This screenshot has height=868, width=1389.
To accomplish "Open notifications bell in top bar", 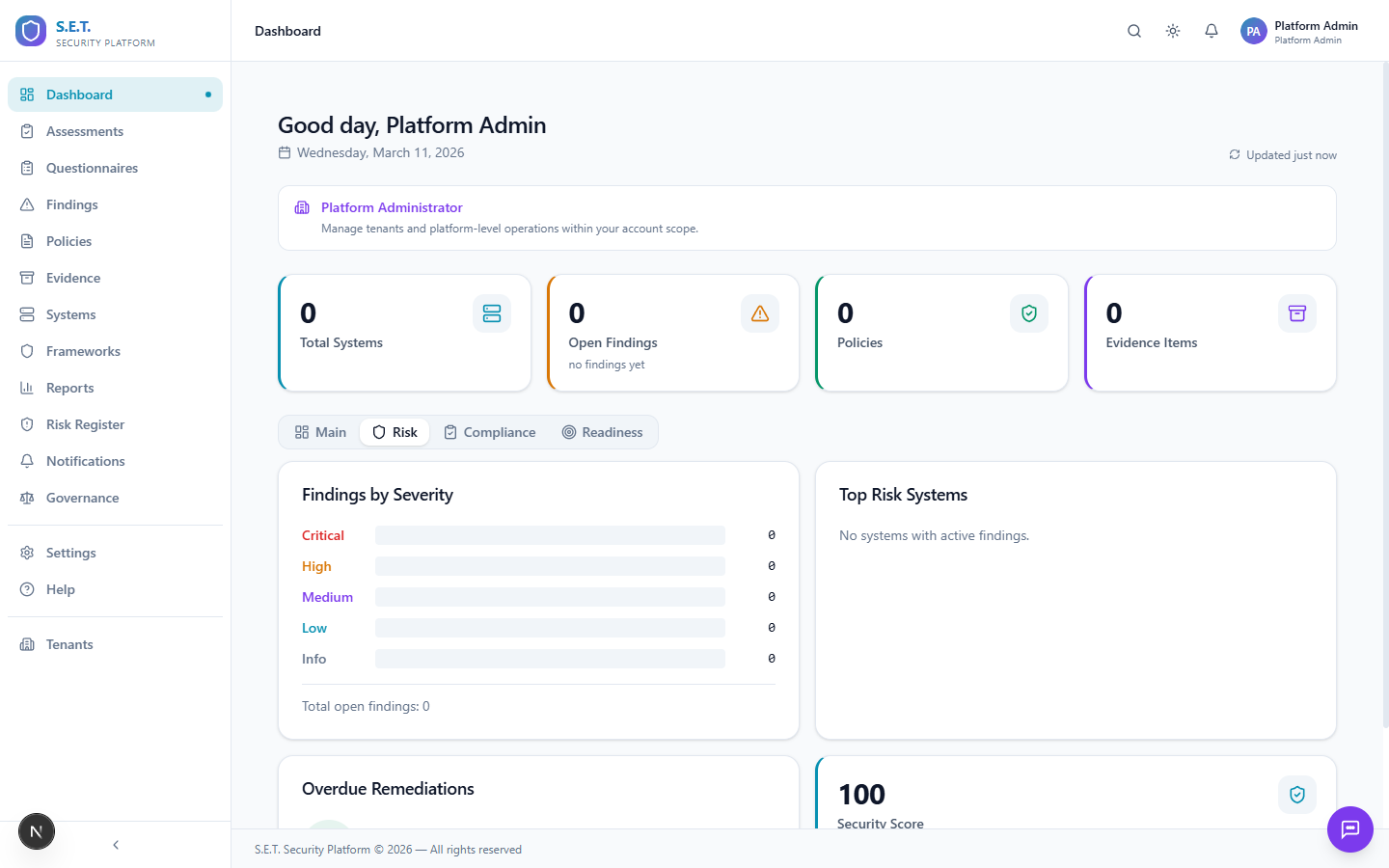I will click(1212, 31).
